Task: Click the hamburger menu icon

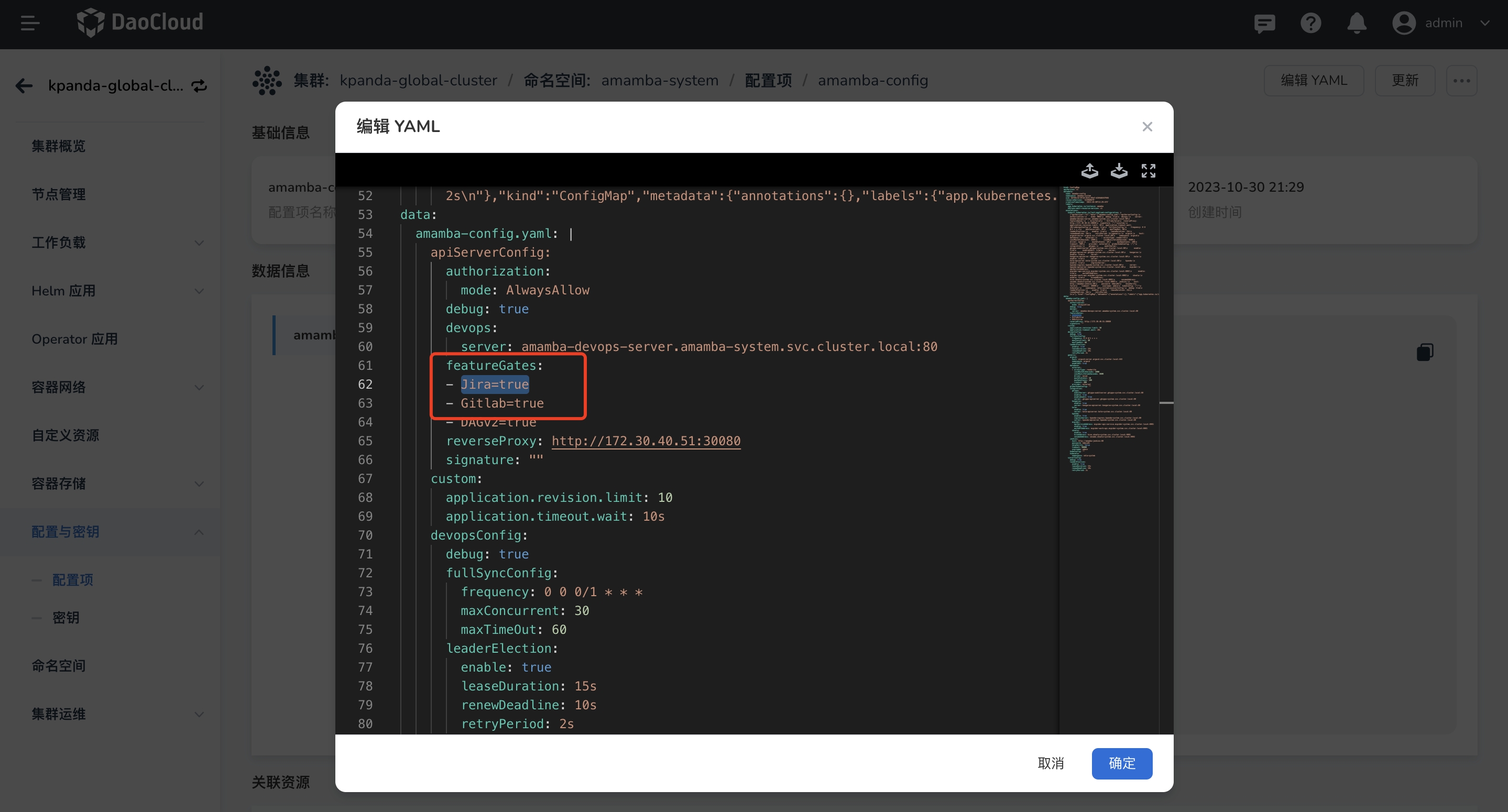Action: tap(30, 24)
